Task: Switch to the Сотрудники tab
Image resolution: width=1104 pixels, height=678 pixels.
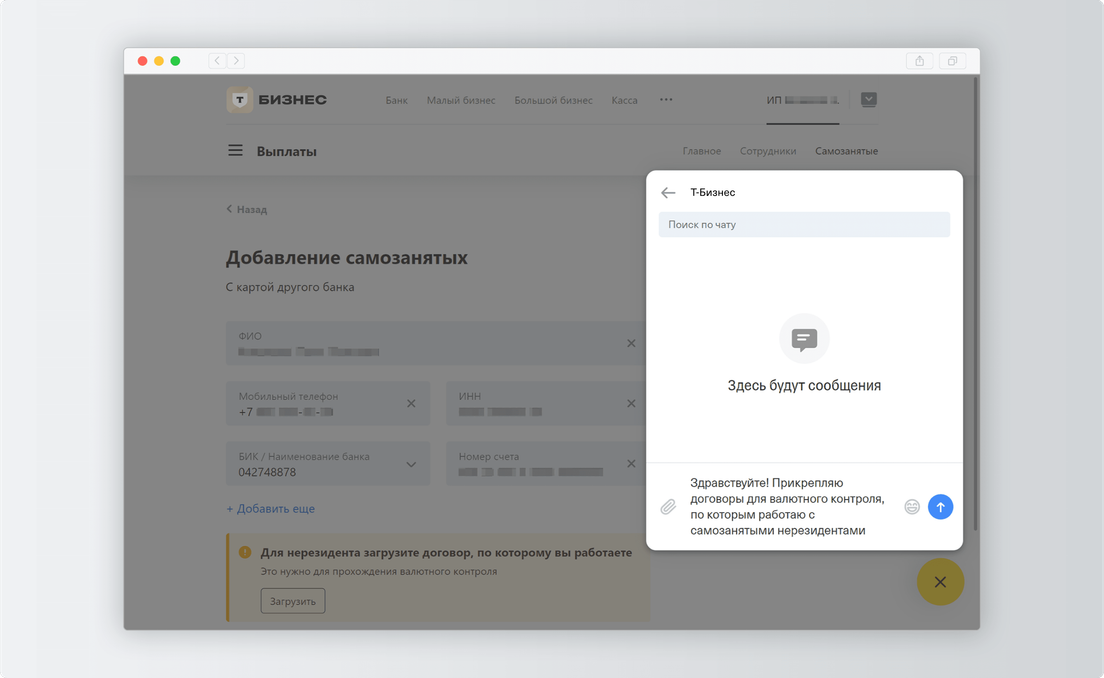Action: tap(768, 151)
